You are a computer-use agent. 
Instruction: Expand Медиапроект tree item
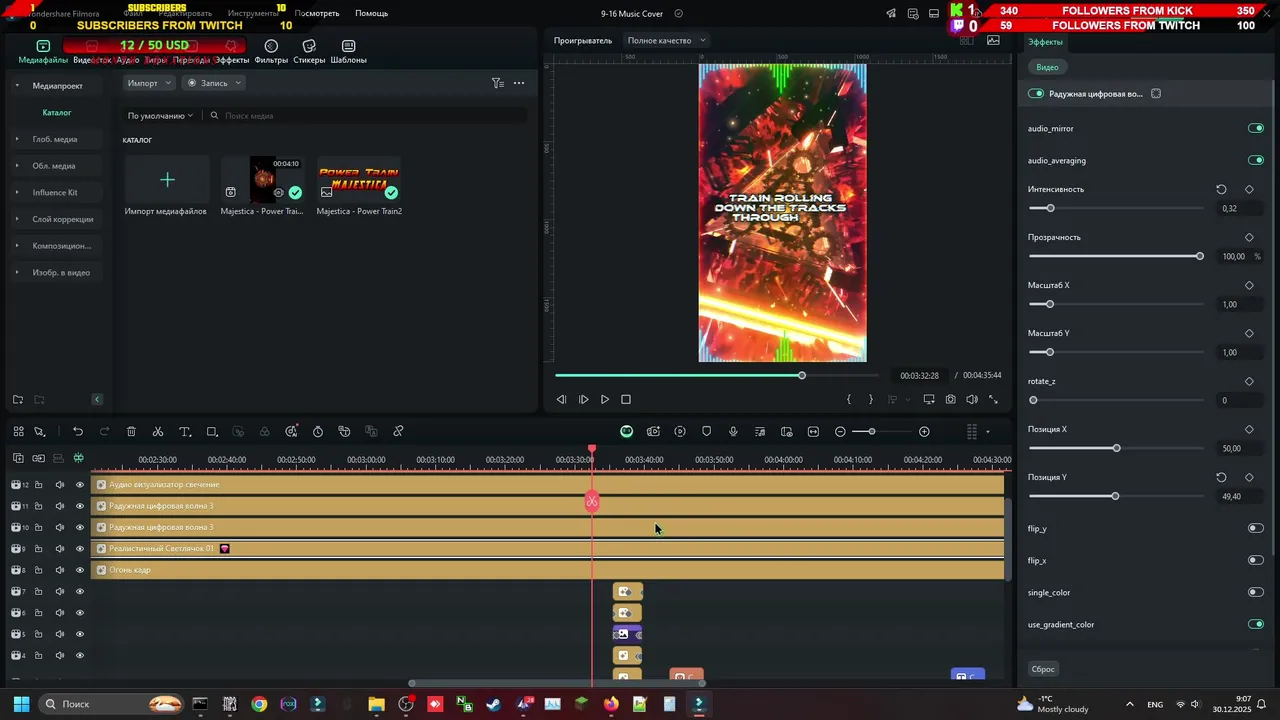(17, 86)
